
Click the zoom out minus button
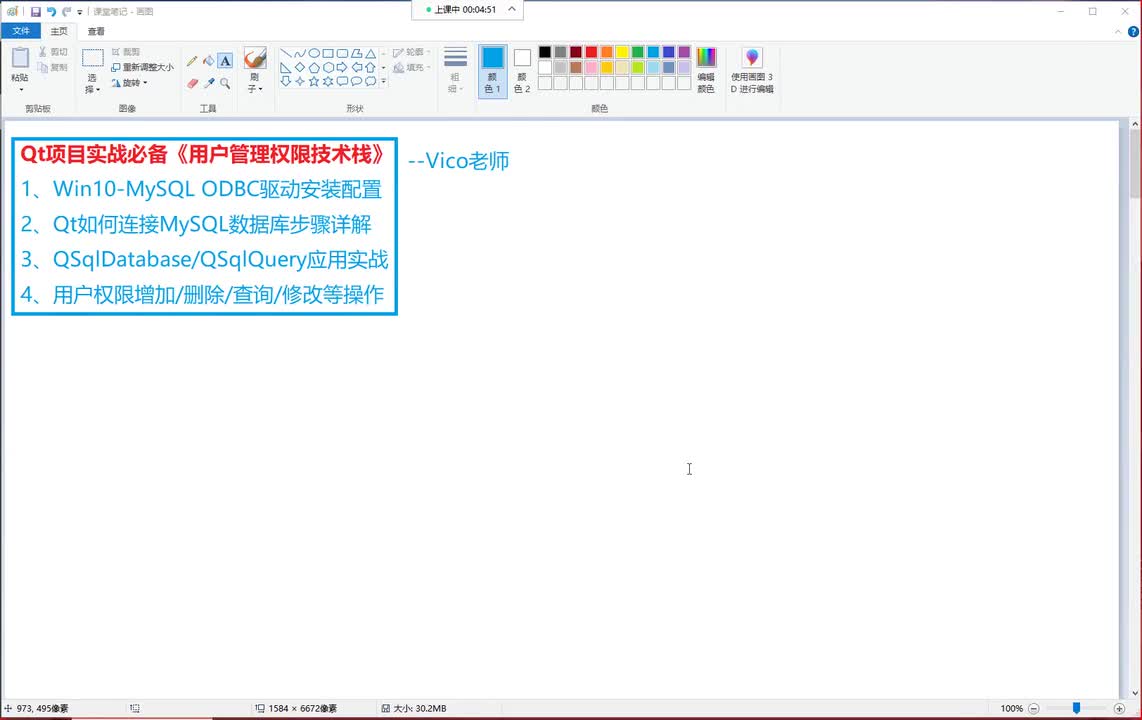click(1033, 708)
